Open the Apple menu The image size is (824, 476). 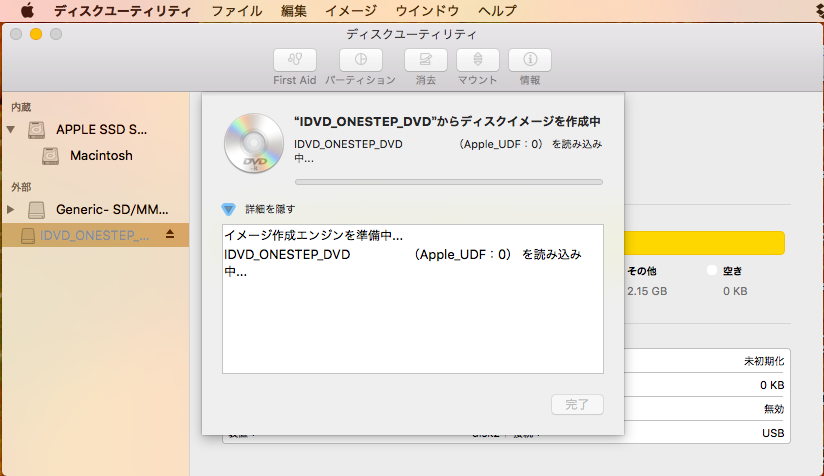tap(27, 10)
